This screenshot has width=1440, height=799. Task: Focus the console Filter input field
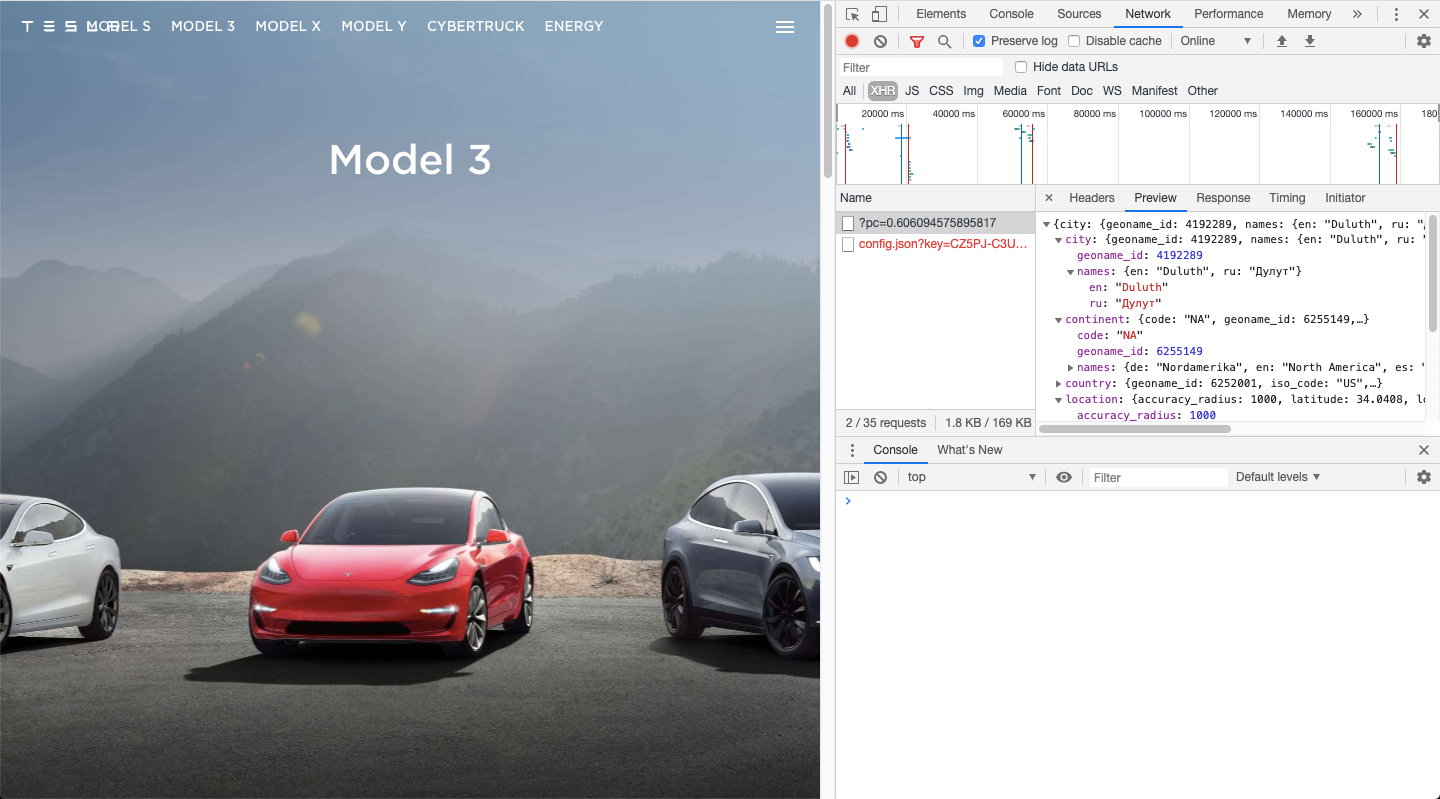pos(1158,477)
